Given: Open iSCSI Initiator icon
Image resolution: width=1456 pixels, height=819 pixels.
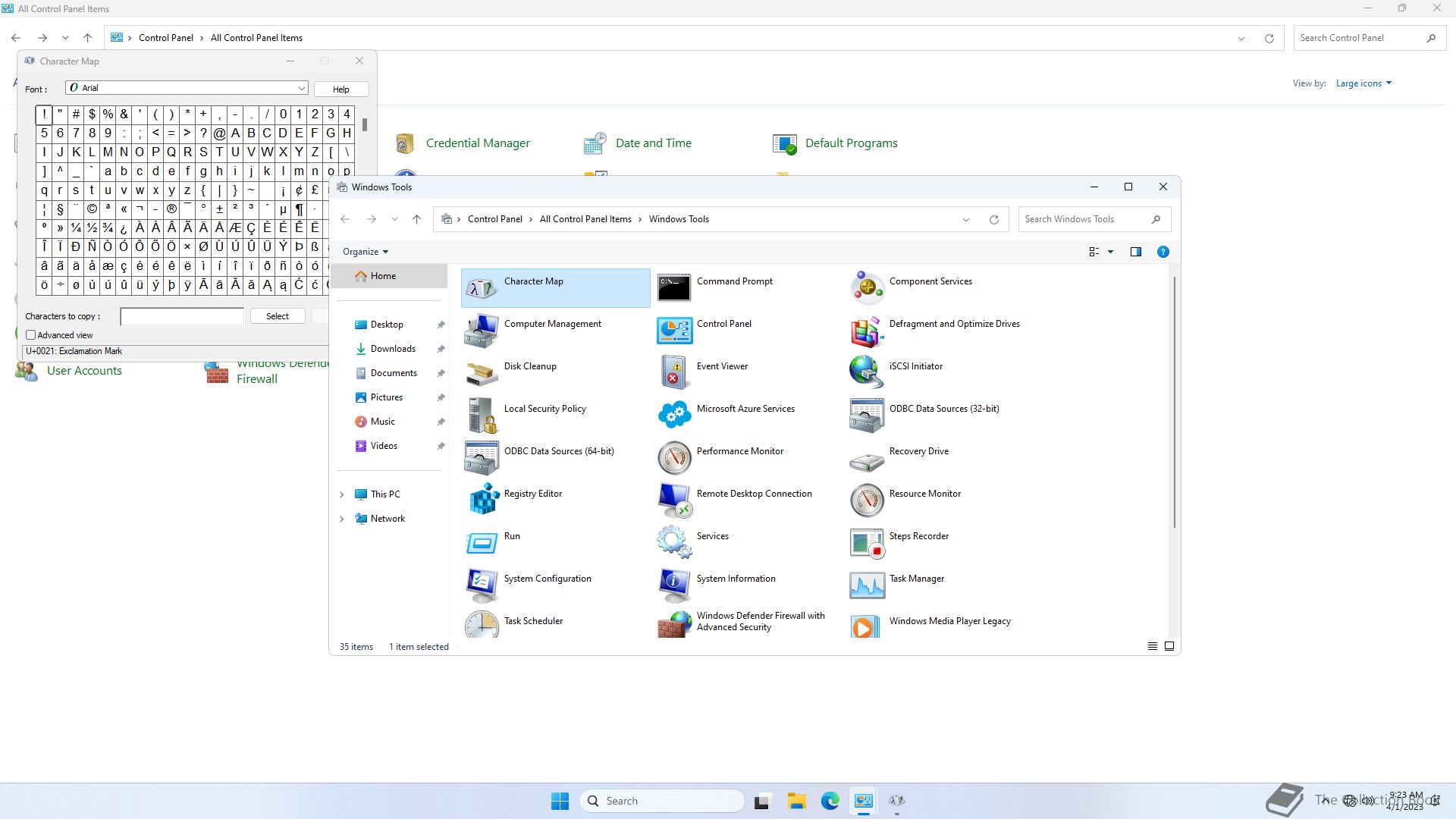Looking at the screenshot, I should (867, 372).
